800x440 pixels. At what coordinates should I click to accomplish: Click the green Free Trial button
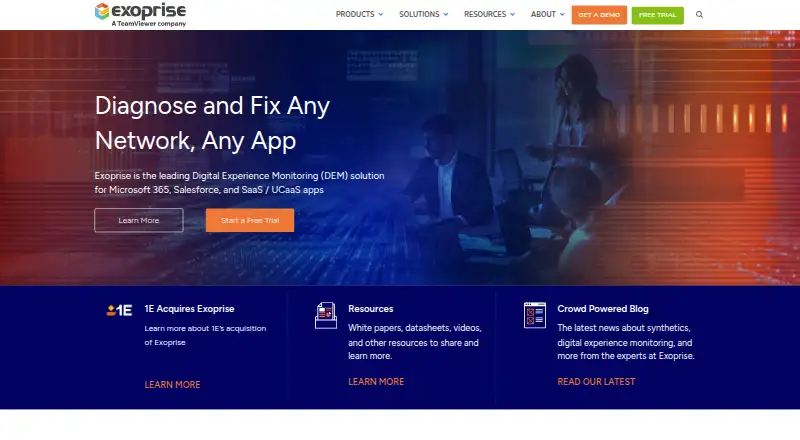coord(658,15)
